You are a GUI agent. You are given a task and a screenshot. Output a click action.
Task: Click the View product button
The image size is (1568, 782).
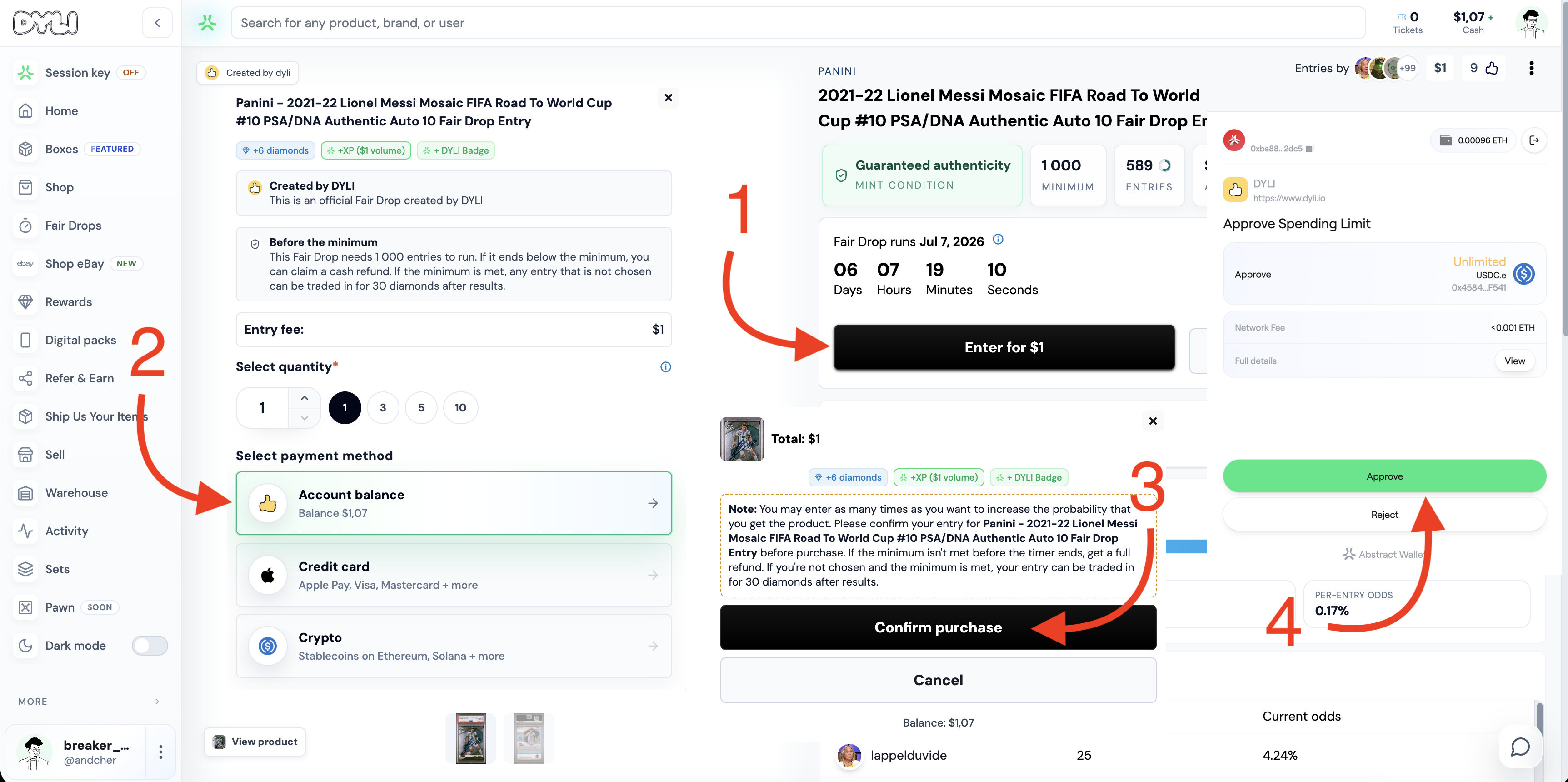pyautogui.click(x=255, y=742)
